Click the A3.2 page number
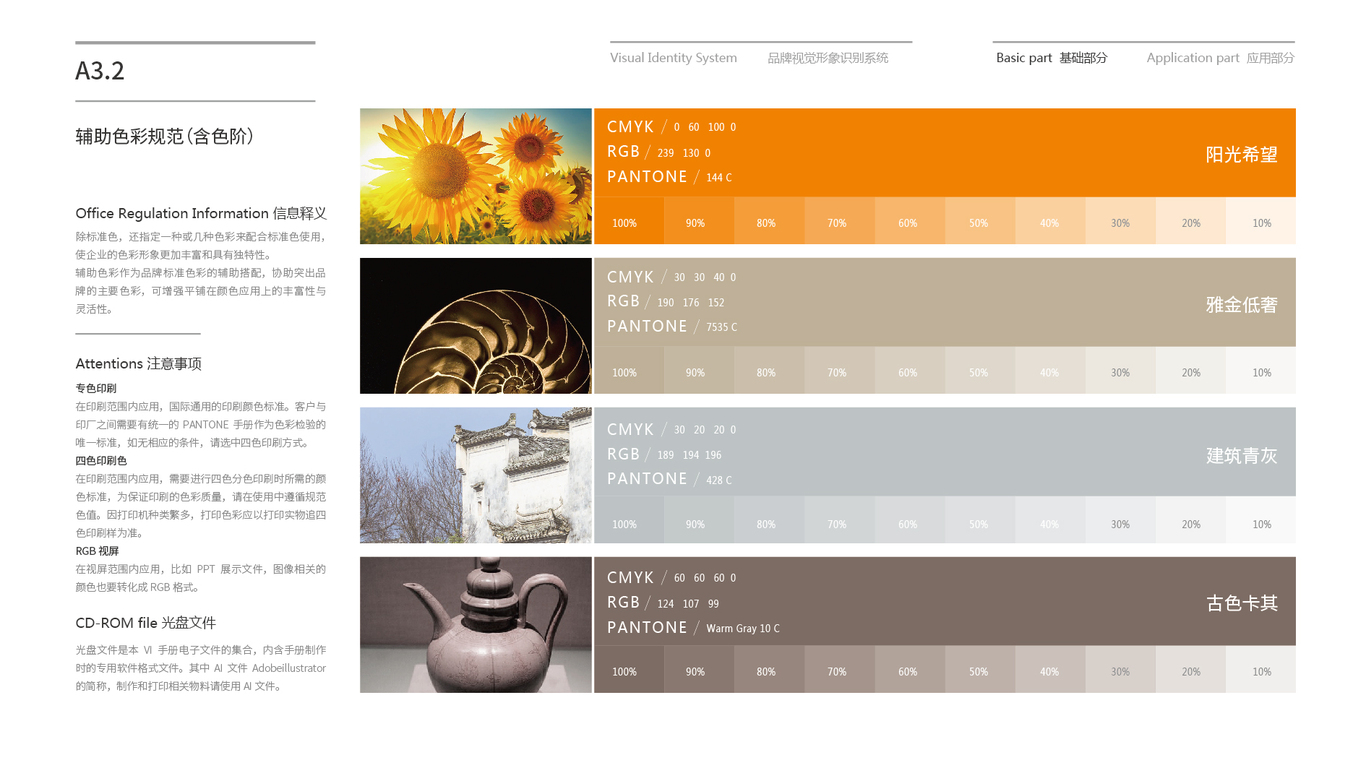 click(100, 71)
